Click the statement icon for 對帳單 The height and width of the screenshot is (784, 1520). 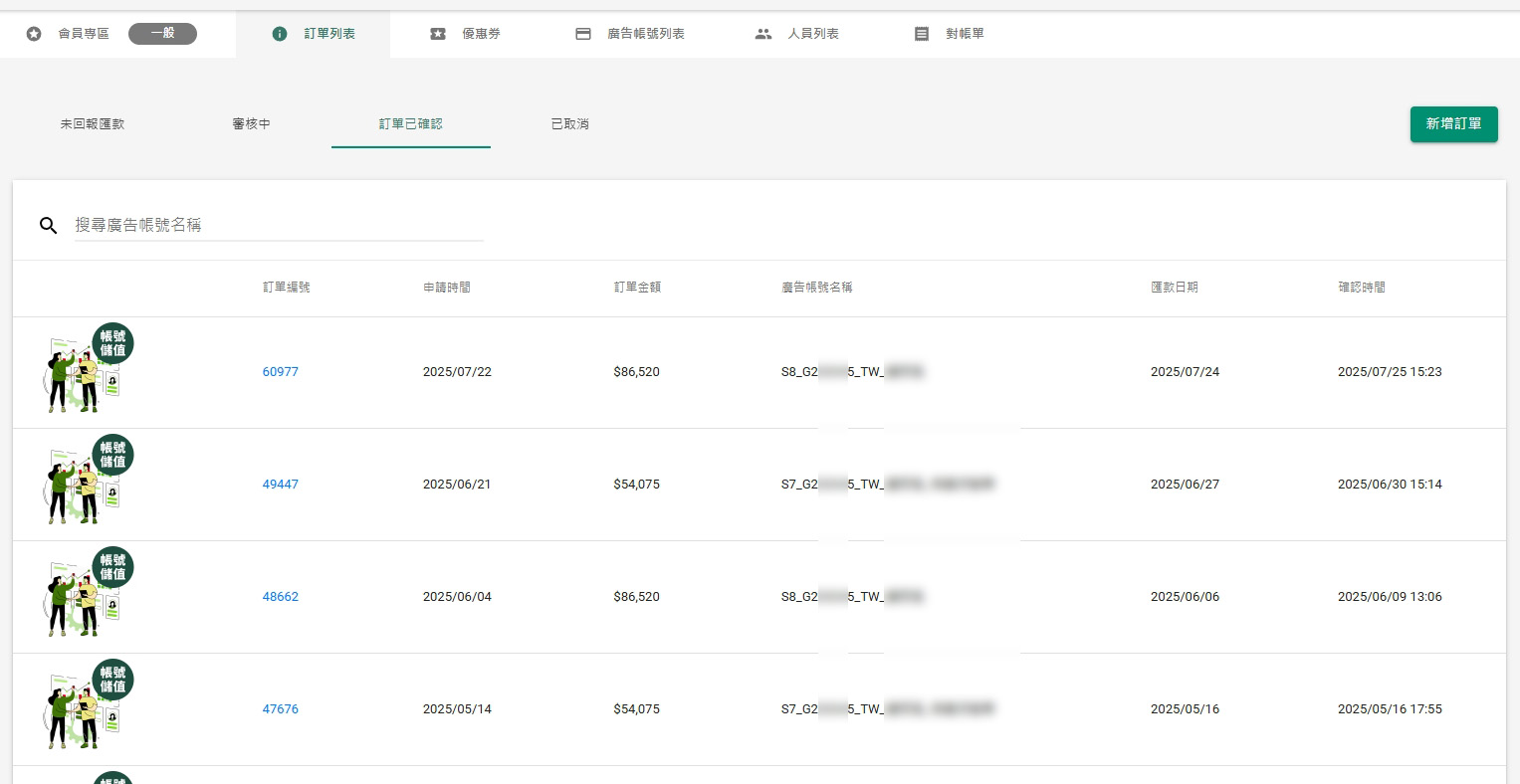click(922, 34)
